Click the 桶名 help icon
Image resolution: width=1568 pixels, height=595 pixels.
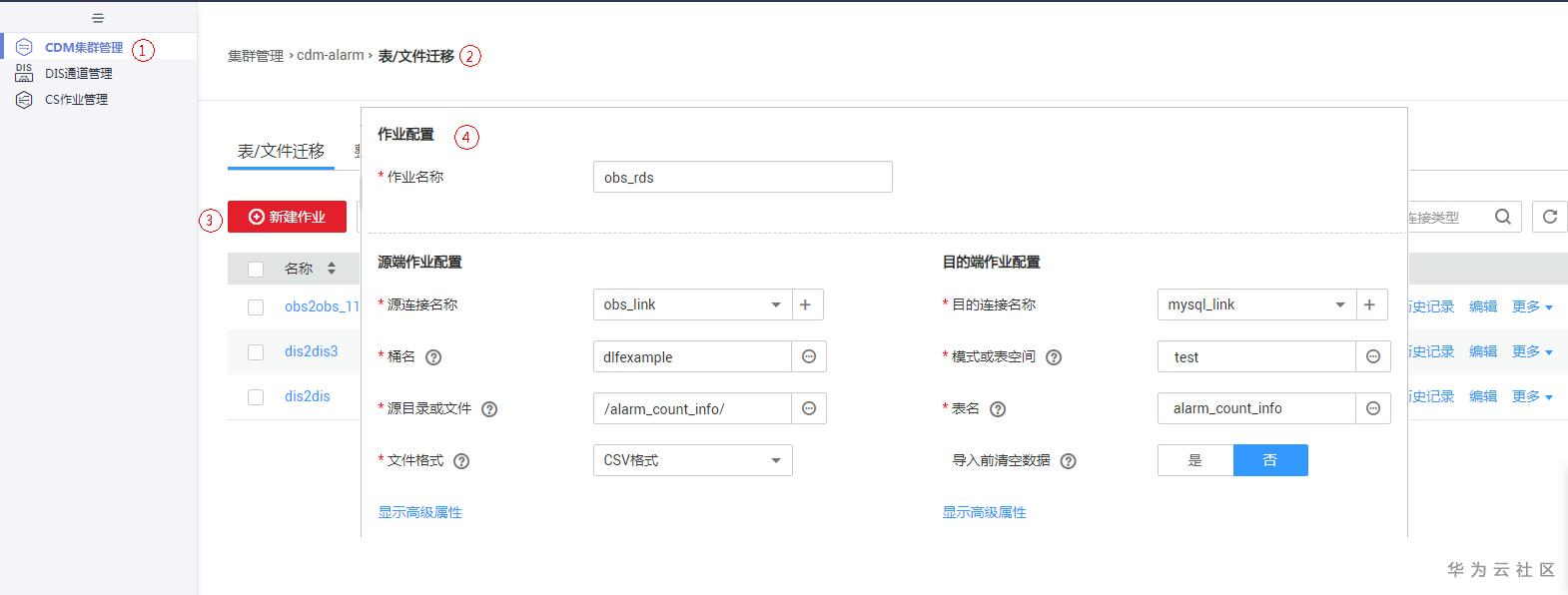tap(433, 357)
